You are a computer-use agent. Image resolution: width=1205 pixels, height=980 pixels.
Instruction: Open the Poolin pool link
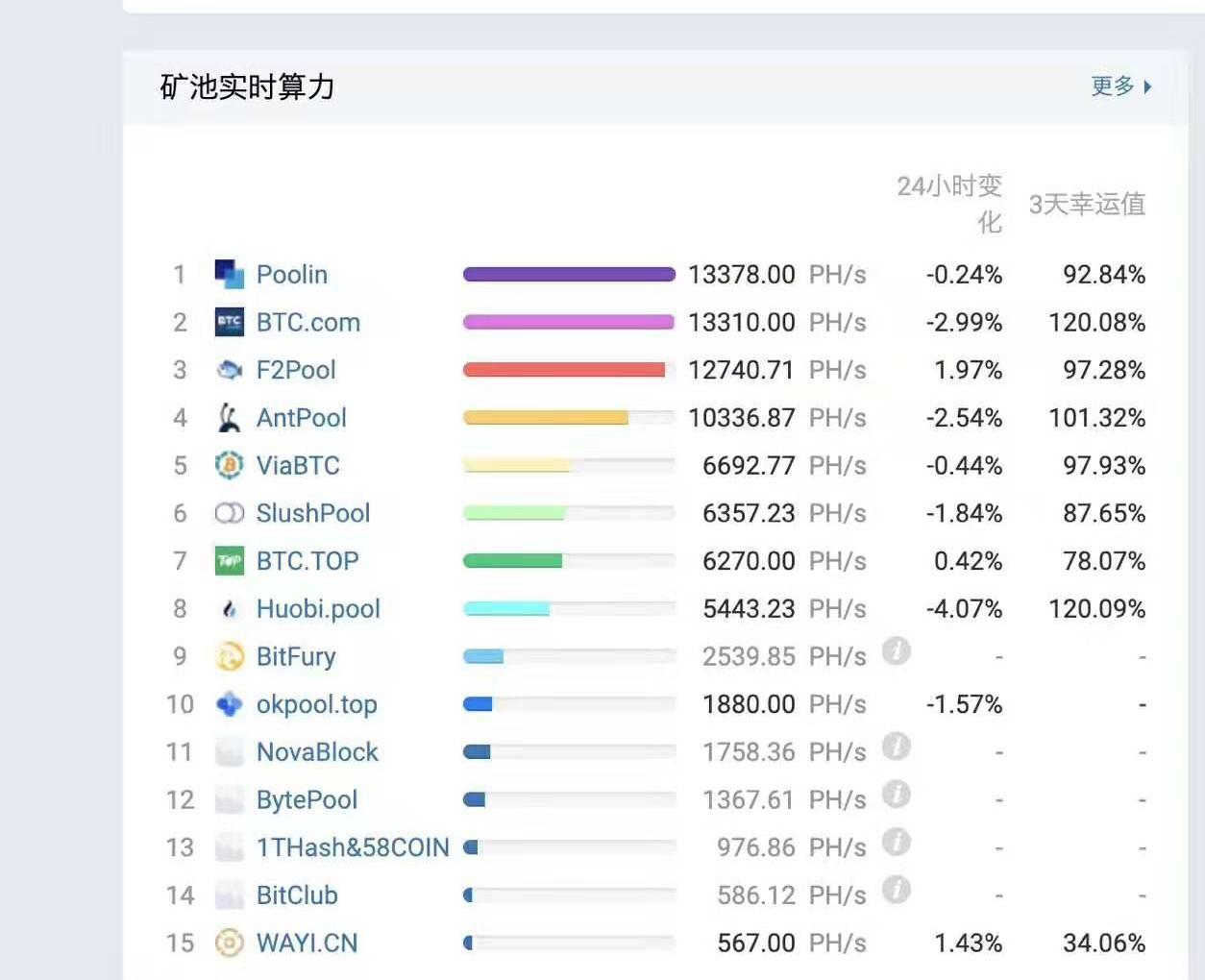pyautogui.click(x=292, y=275)
